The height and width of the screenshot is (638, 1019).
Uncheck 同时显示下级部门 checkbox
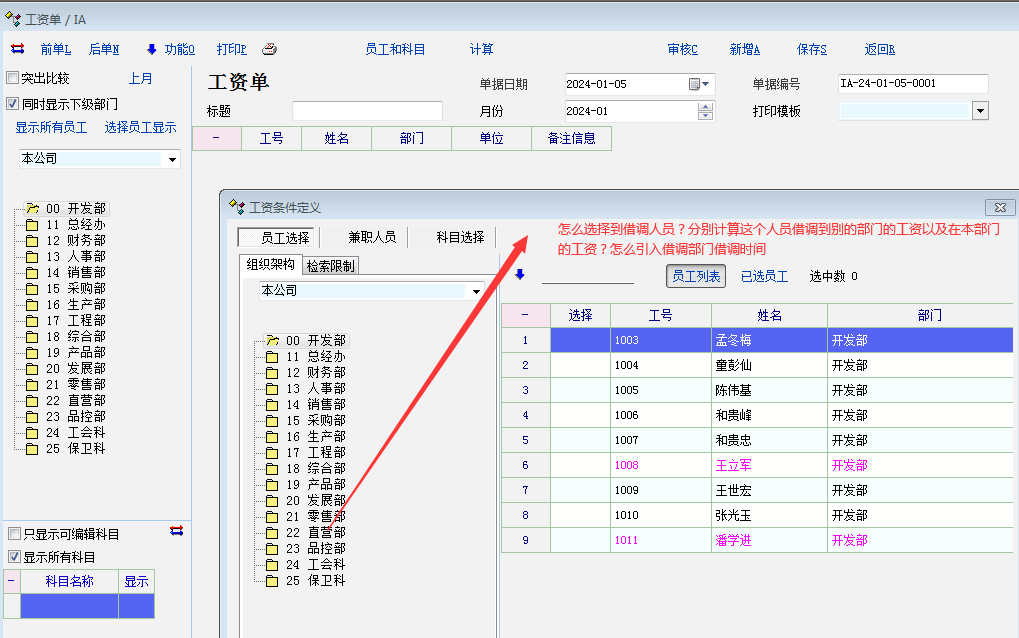(13, 103)
